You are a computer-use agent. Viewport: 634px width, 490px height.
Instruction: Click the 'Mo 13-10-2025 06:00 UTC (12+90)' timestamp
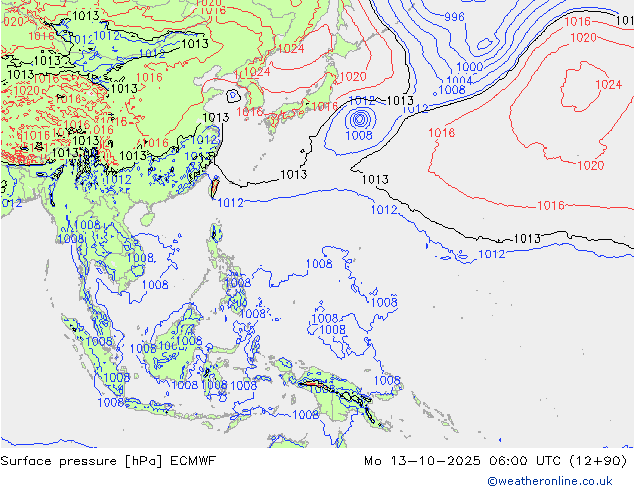tap(495, 461)
